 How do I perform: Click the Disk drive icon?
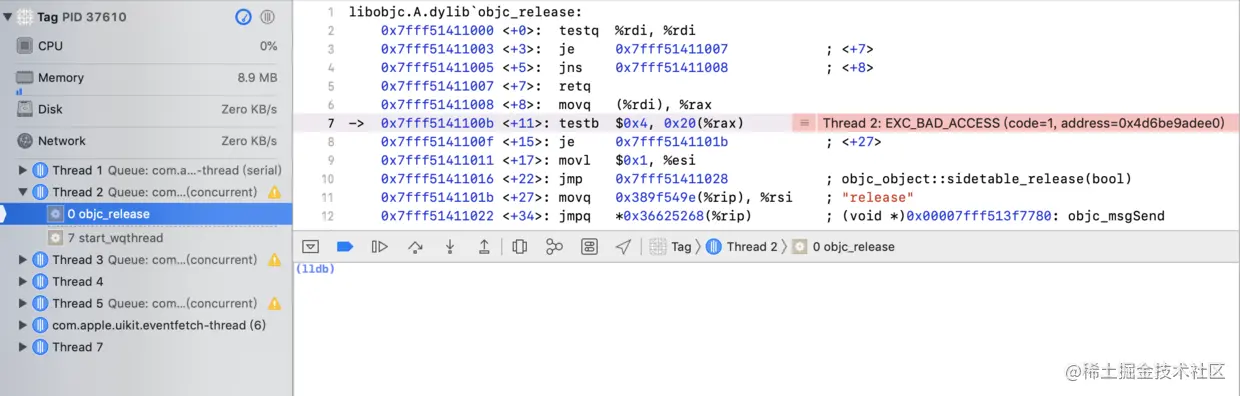(24, 109)
